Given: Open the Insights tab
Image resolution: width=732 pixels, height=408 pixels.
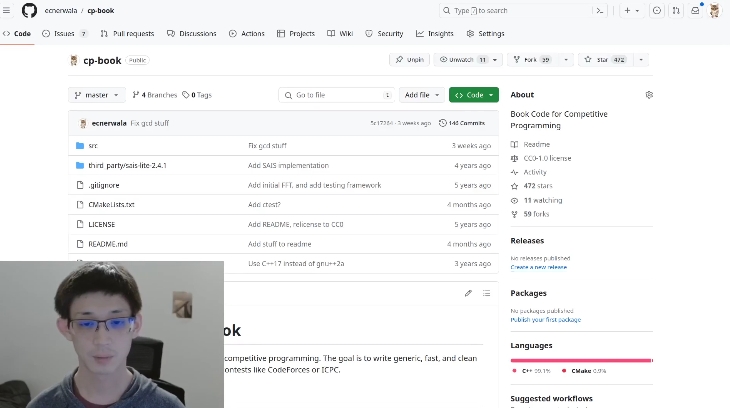Looking at the screenshot, I should pyautogui.click(x=435, y=33).
